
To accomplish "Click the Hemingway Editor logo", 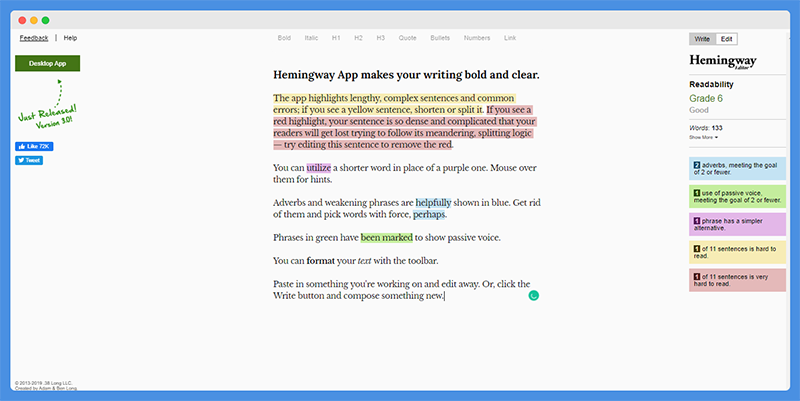I will (722, 61).
